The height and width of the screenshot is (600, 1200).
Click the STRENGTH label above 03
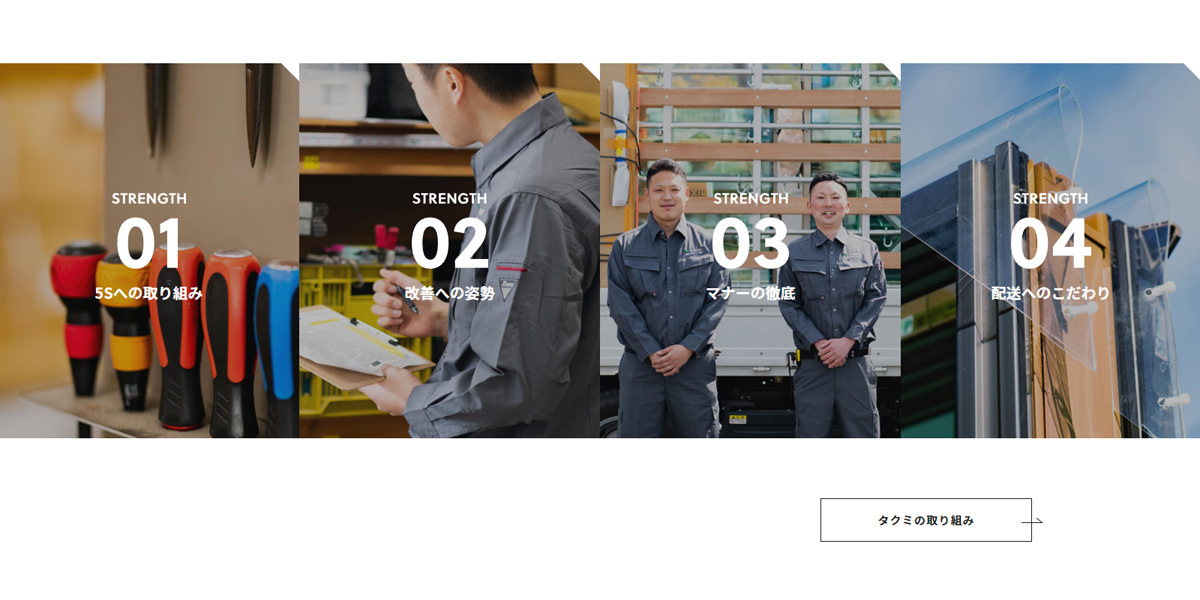pyautogui.click(x=750, y=199)
